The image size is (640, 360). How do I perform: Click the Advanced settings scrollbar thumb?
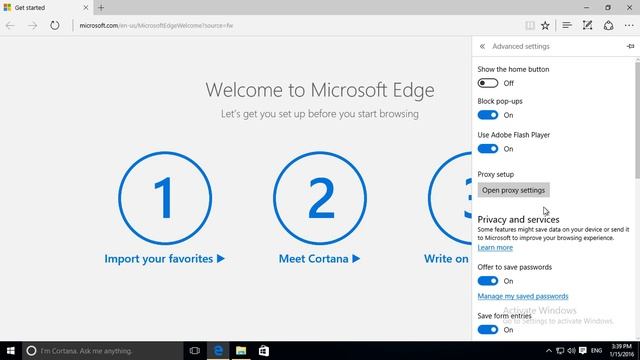click(x=638, y=119)
